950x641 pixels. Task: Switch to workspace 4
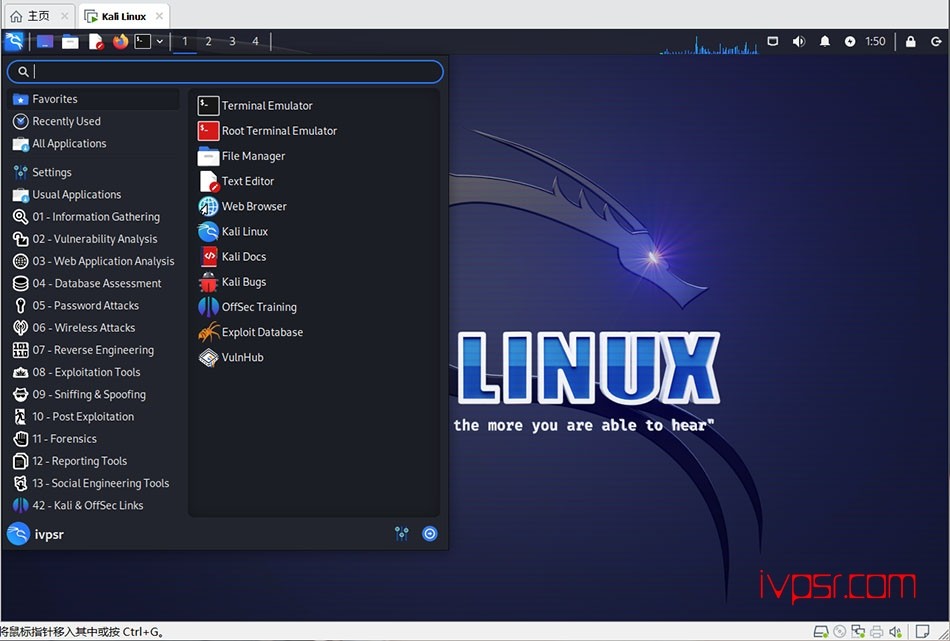tap(255, 41)
